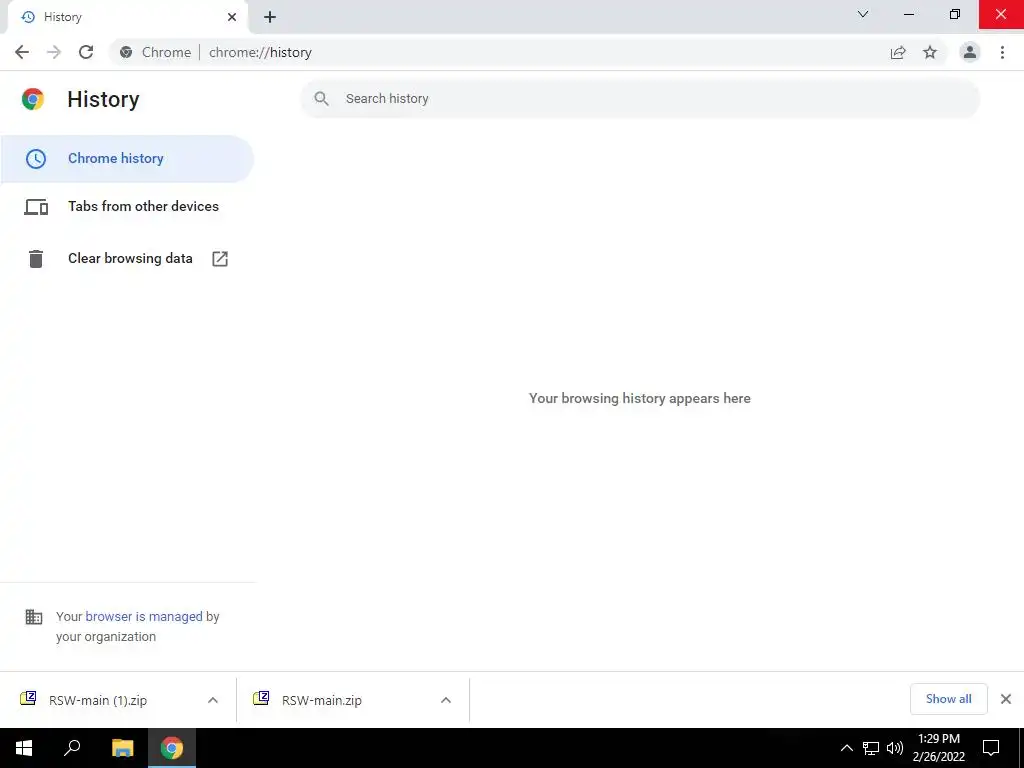1024x768 pixels.
Task: Click the clock icon for Chrome history
Action: [x=36, y=159]
